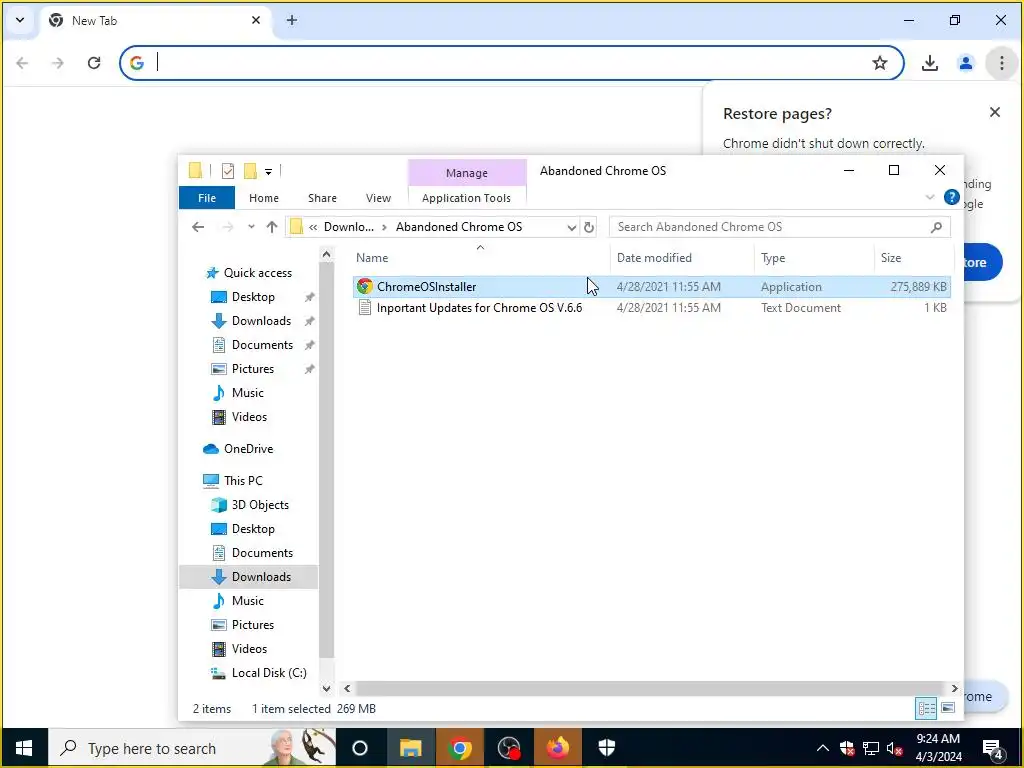This screenshot has width=1024, height=768.
Task: Open pinned Desktop under Quick access
Action: click(253, 297)
